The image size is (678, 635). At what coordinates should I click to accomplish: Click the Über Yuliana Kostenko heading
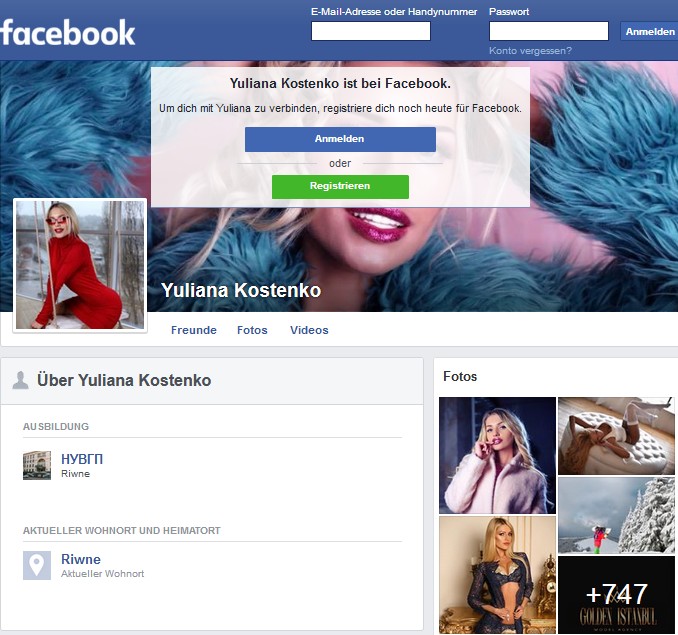(124, 380)
